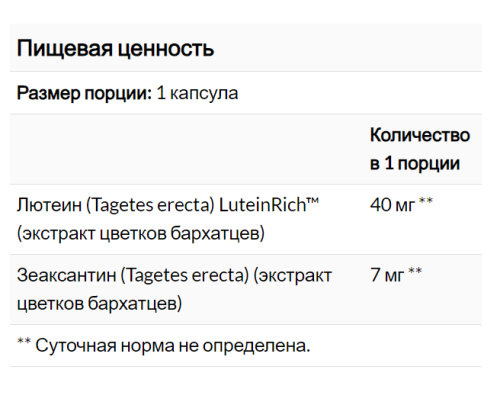Click the '1 капсула' serving value
500x418 pixels.
pyautogui.click(x=197, y=93)
